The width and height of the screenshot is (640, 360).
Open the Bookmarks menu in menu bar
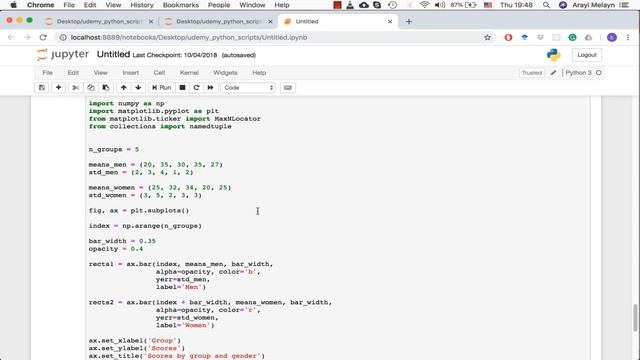(180, 5)
